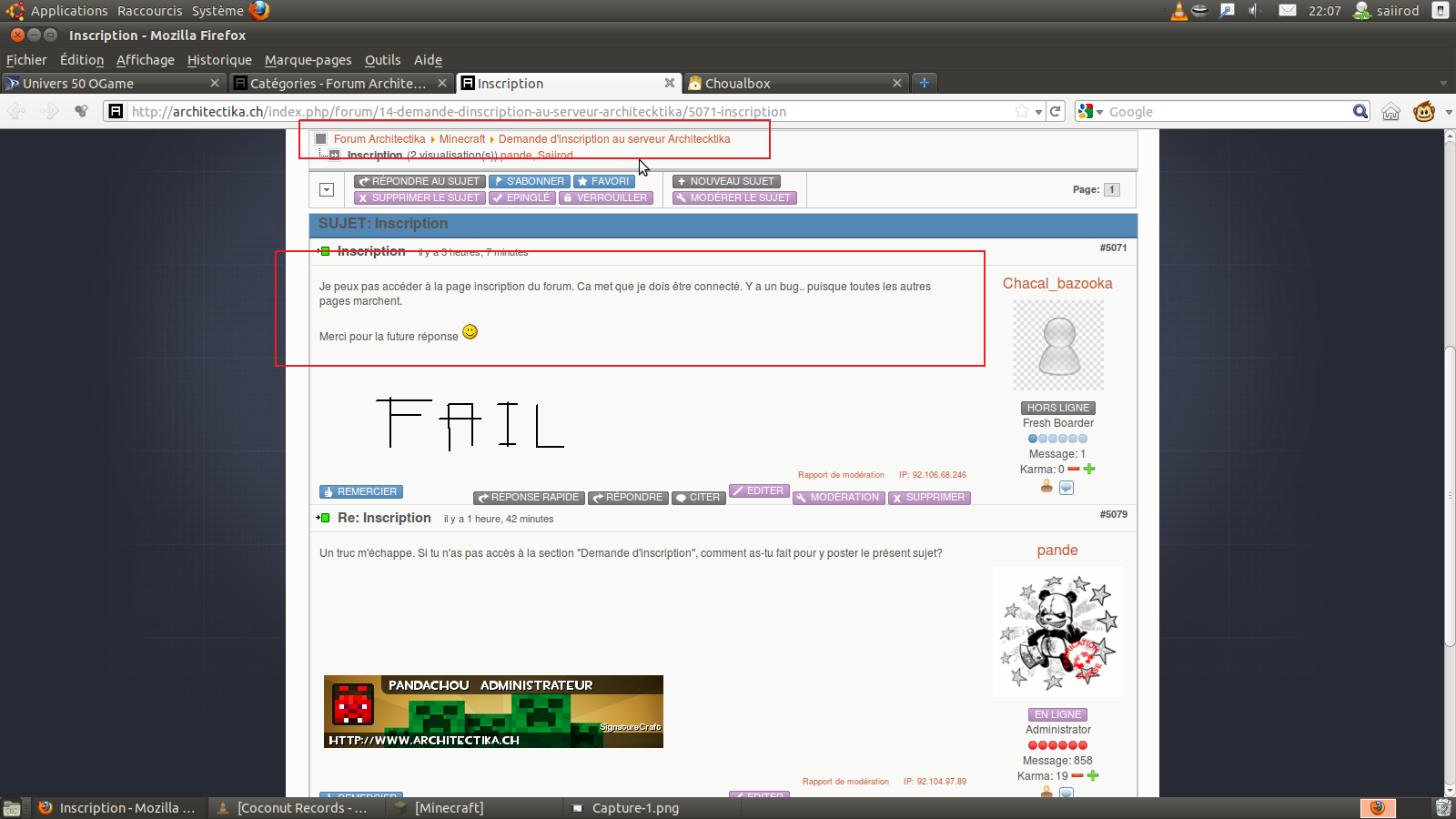
Task: Add topic to Favori
Action: tap(604, 181)
